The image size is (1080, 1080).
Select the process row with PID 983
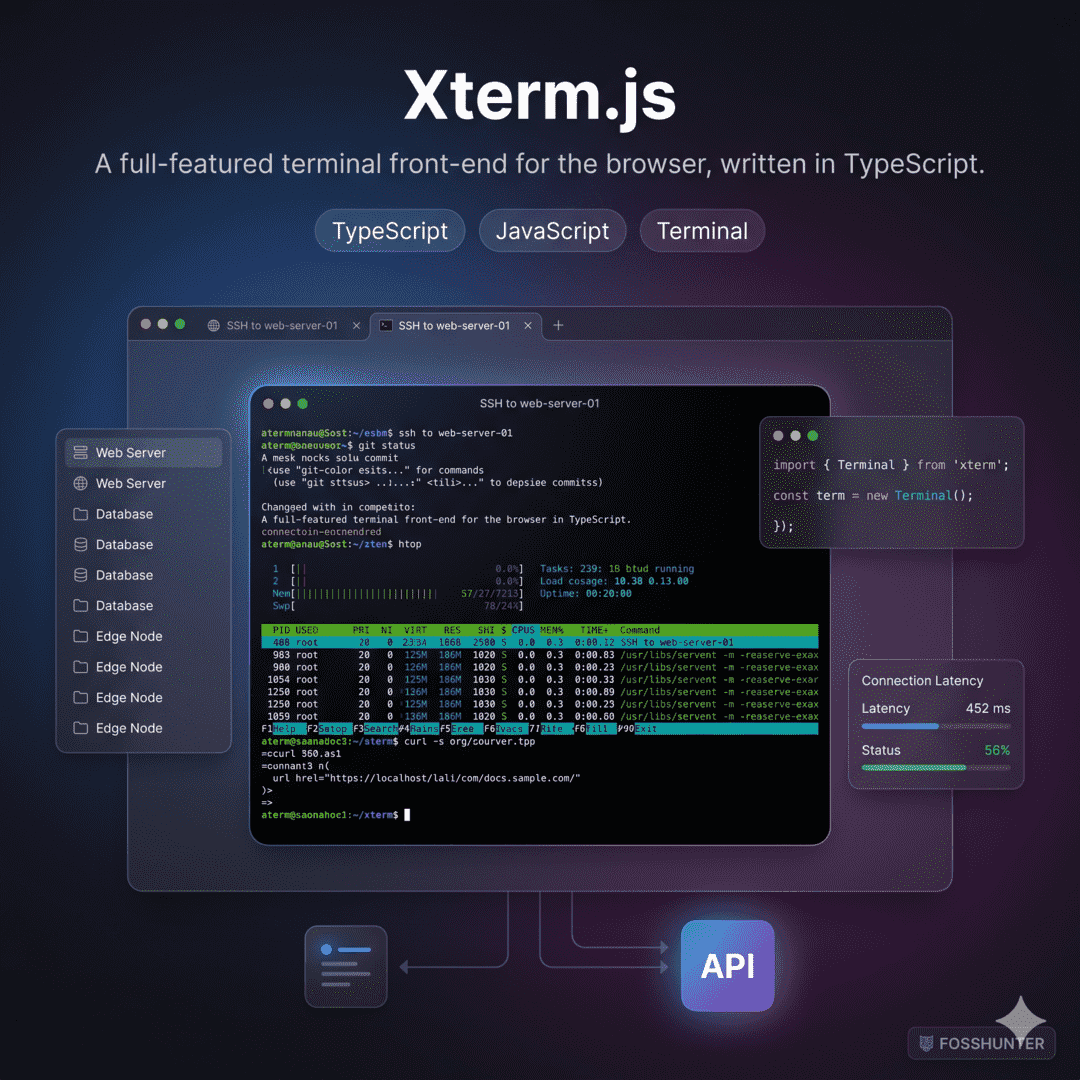539,655
